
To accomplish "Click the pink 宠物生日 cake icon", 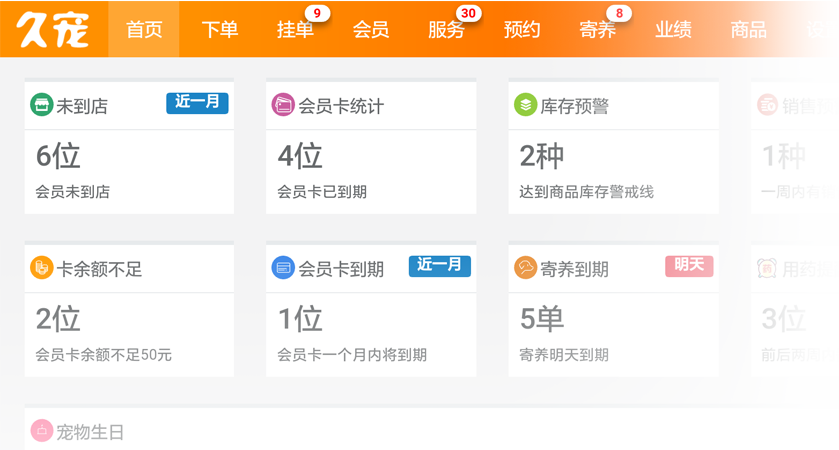I will coord(42,430).
